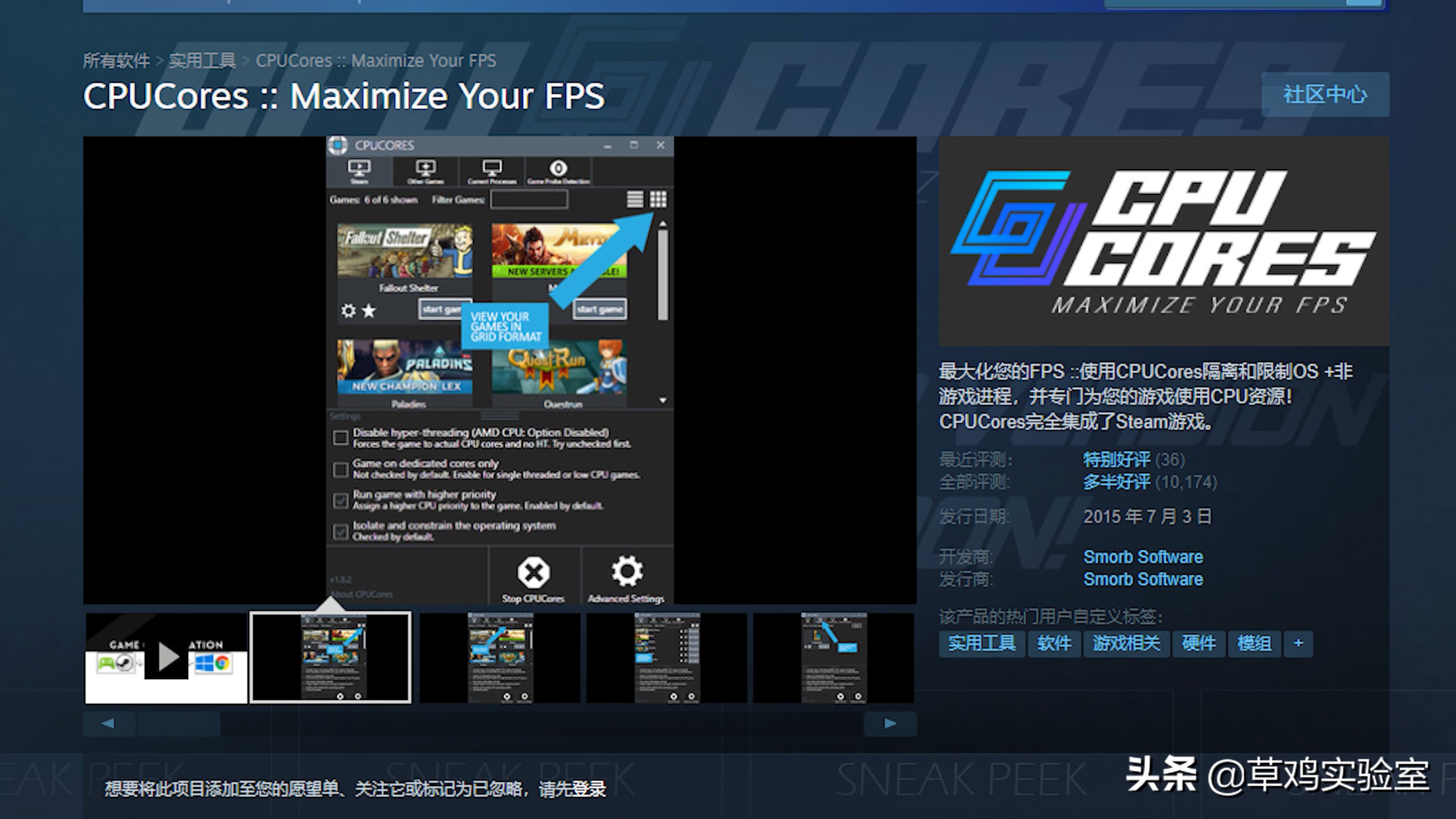
Task: Select the fourth screenshot thumbnail
Action: [667, 658]
